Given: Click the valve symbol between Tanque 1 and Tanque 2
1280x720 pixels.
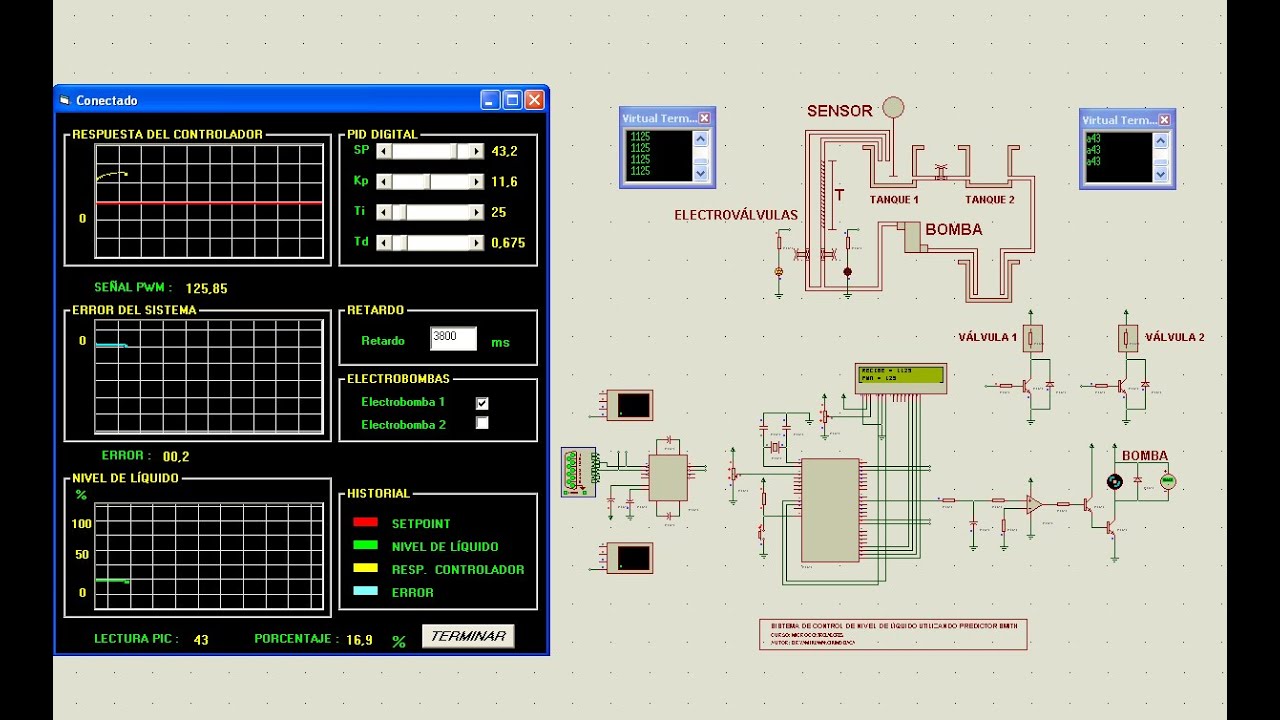Looking at the screenshot, I should click(x=940, y=173).
